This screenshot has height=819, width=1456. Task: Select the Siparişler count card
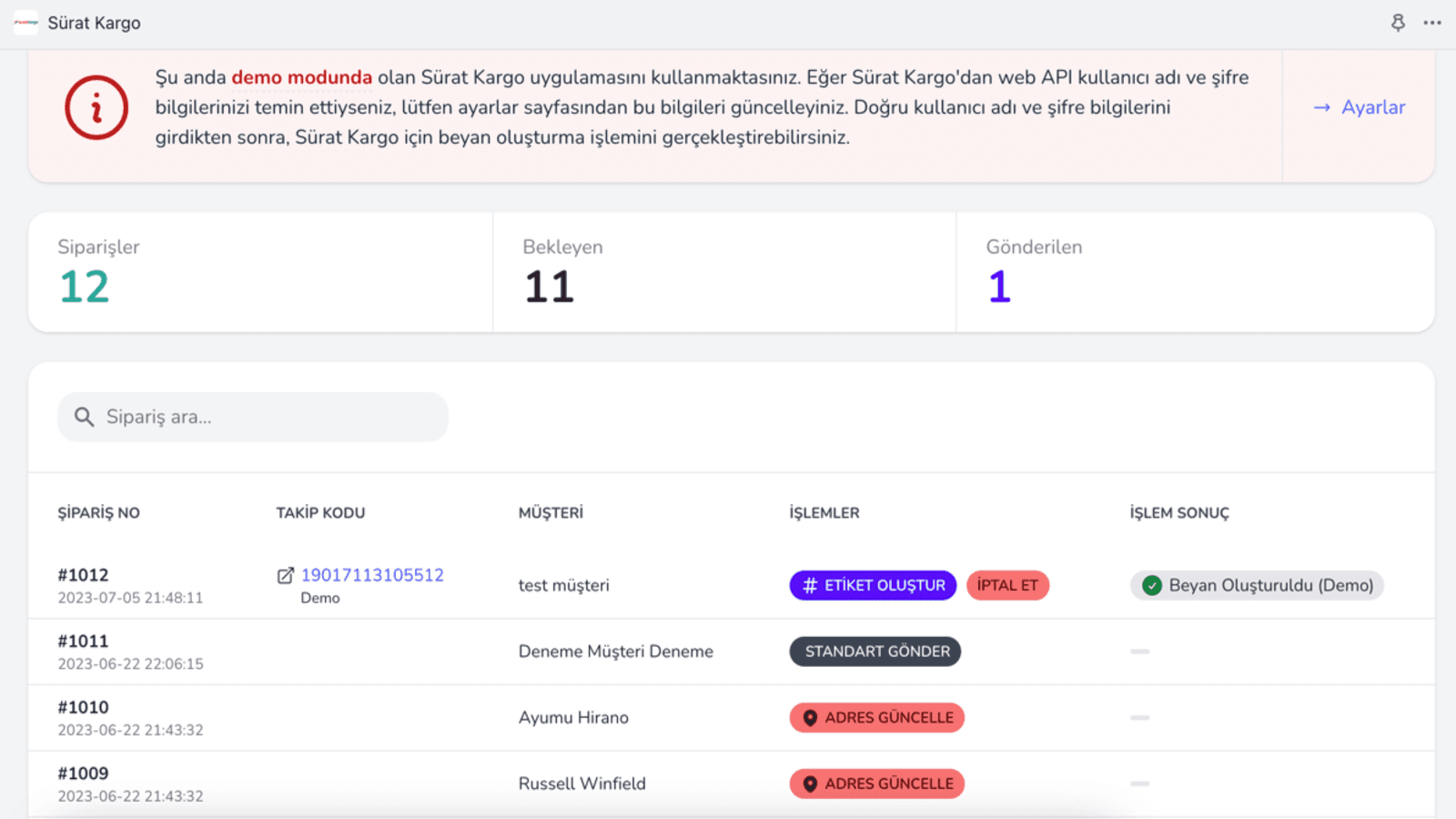(x=260, y=271)
